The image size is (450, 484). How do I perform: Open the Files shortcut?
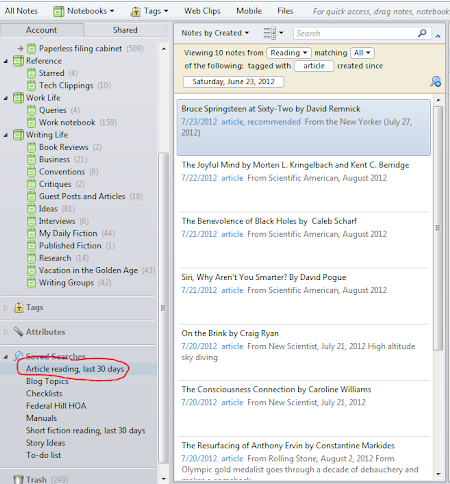285,11
